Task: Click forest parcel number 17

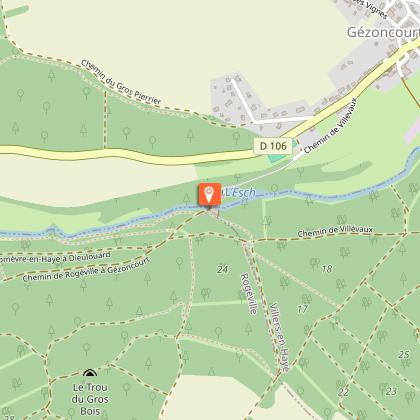Action: [x=302, y=309]
